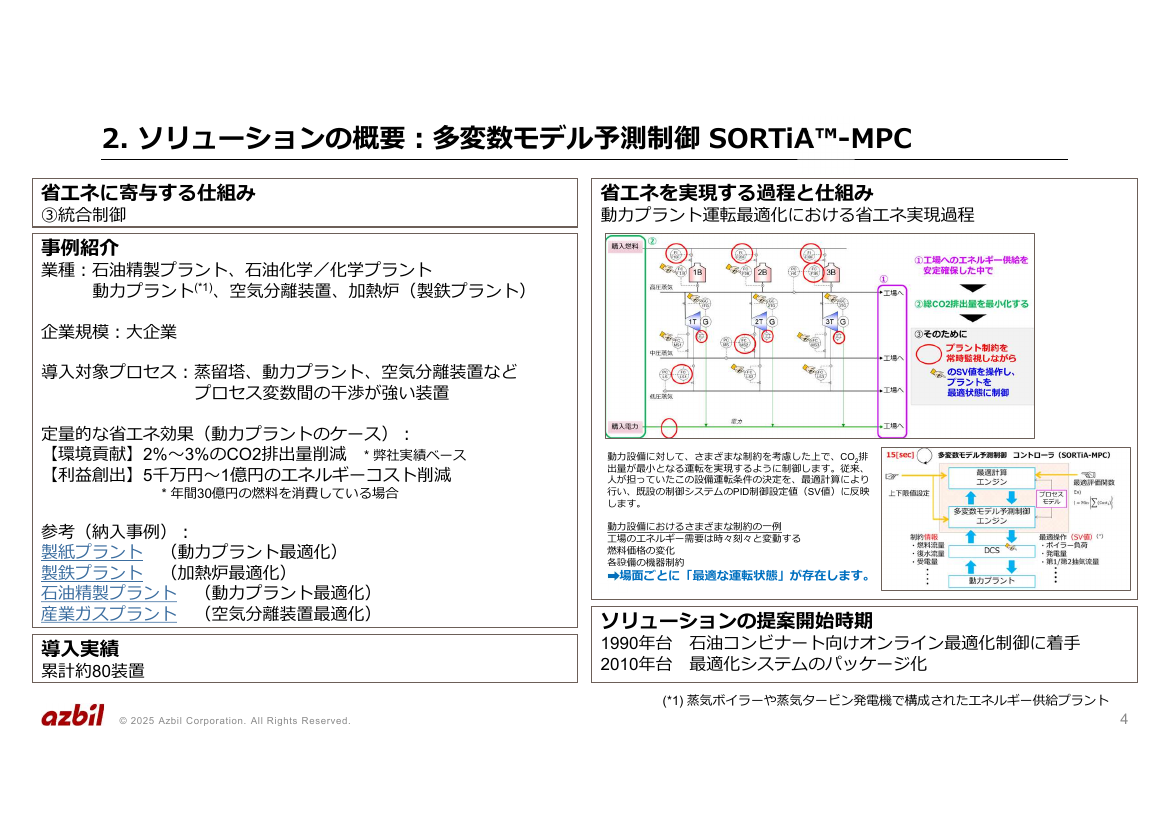
Task: Click the DCS block in controller diagram
Action: tap(992, 550)
